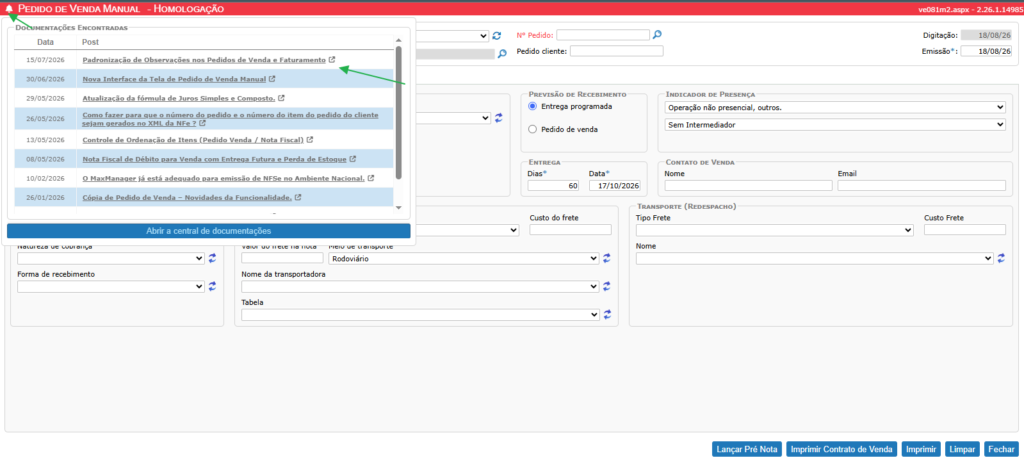
Task: Click the Valor do frete na nota field
Action: 282,259
